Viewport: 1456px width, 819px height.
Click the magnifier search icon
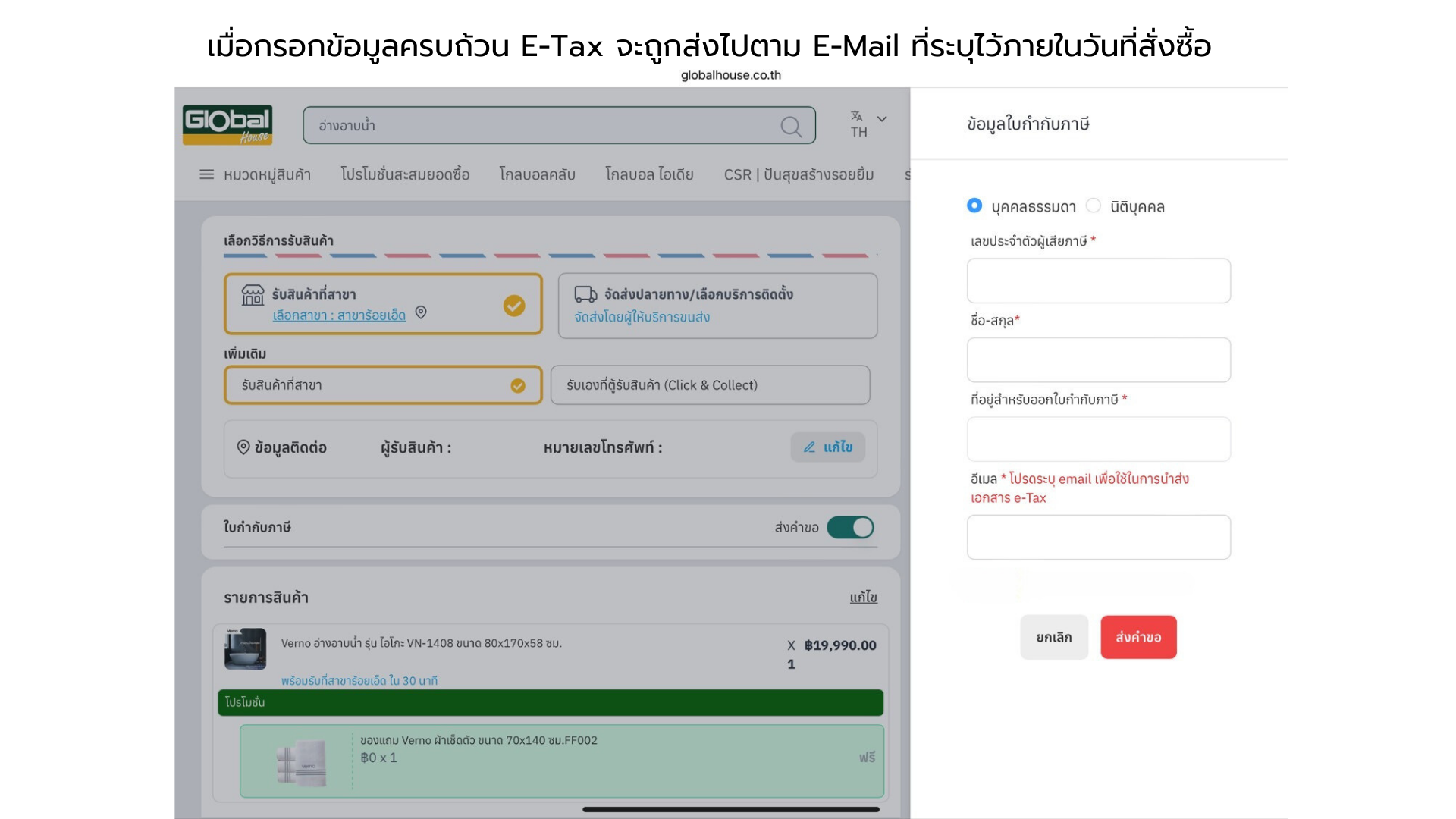pos(791,127)
